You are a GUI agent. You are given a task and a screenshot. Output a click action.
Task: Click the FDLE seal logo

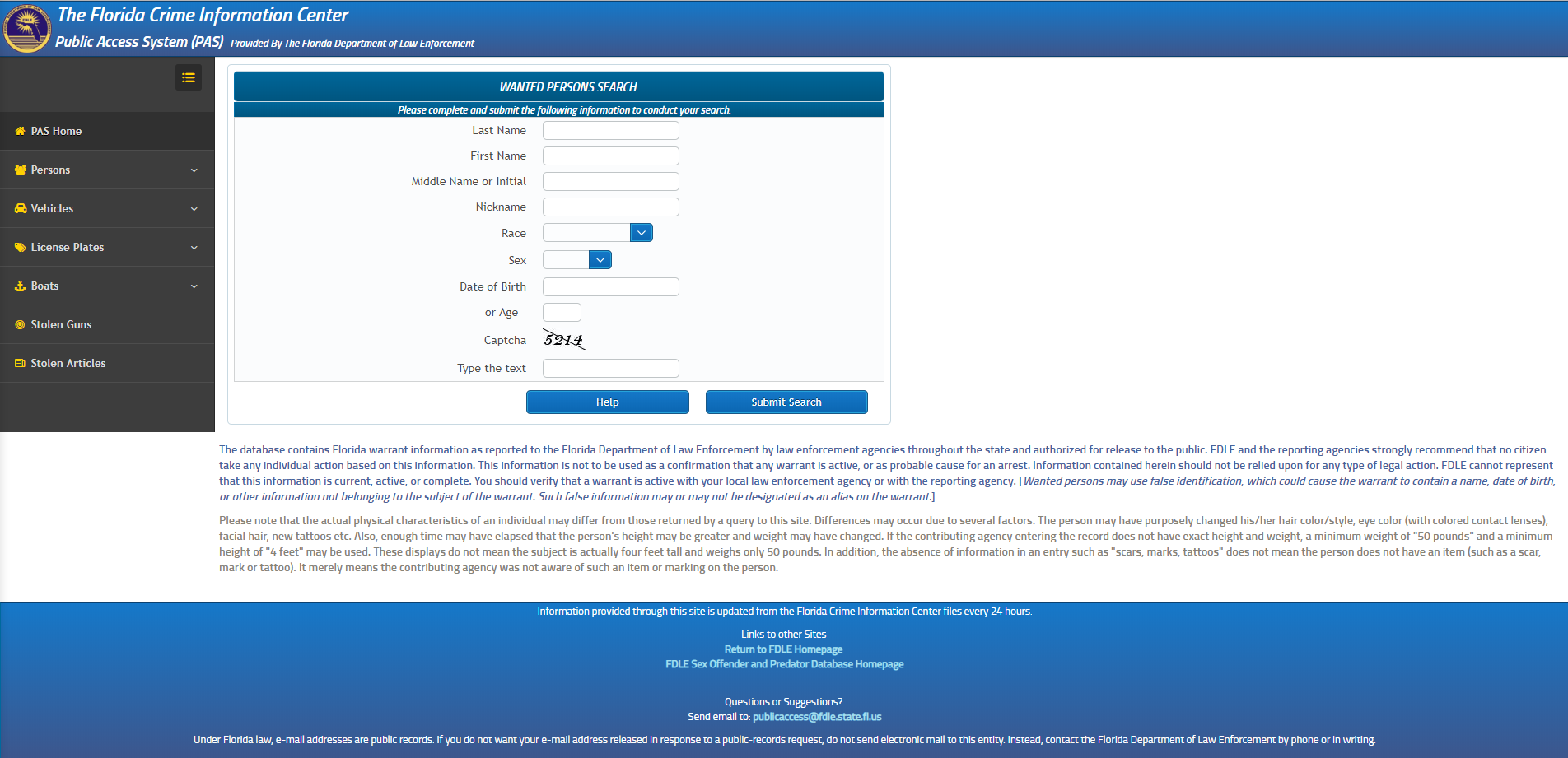tap(27, 28)
